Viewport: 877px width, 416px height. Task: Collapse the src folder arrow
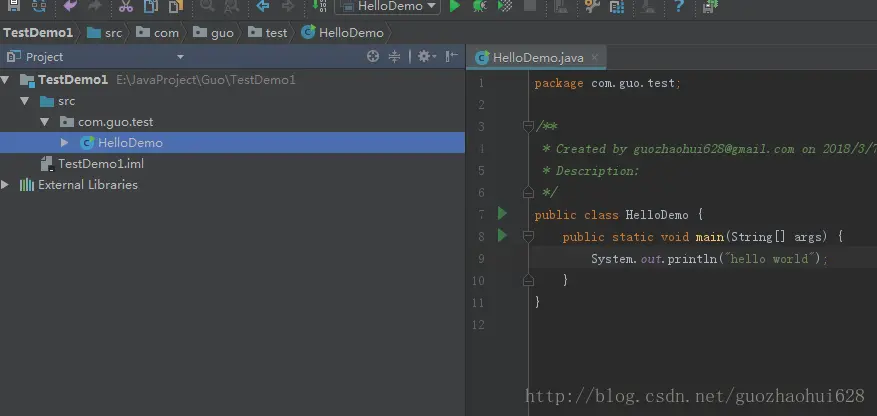[24, 101]
